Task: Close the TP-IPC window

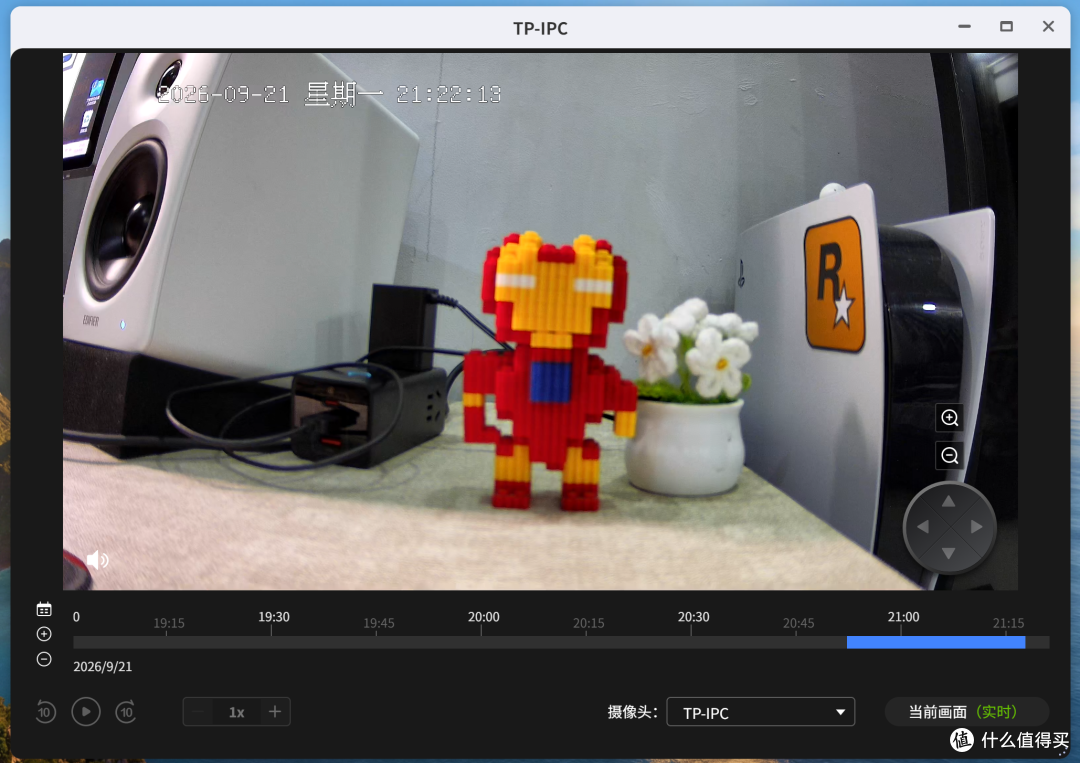Action: 1048,26
